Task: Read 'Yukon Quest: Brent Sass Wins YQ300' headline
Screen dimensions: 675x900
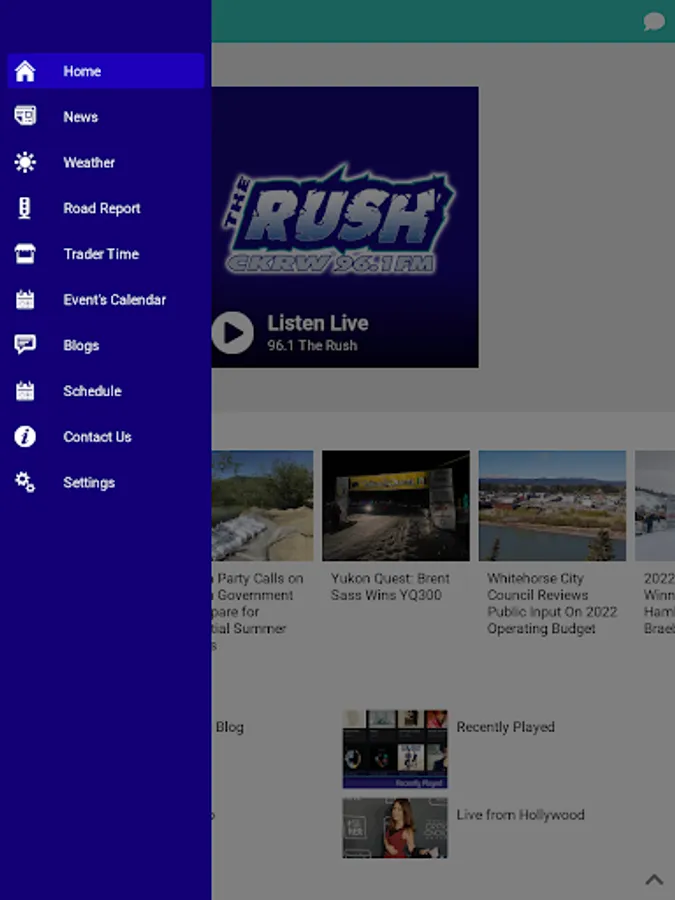Action: tap(390, 587)
